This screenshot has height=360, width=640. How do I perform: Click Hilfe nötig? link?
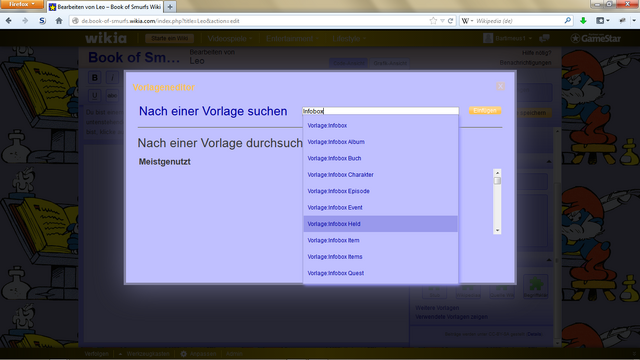[x=536, y=53]
